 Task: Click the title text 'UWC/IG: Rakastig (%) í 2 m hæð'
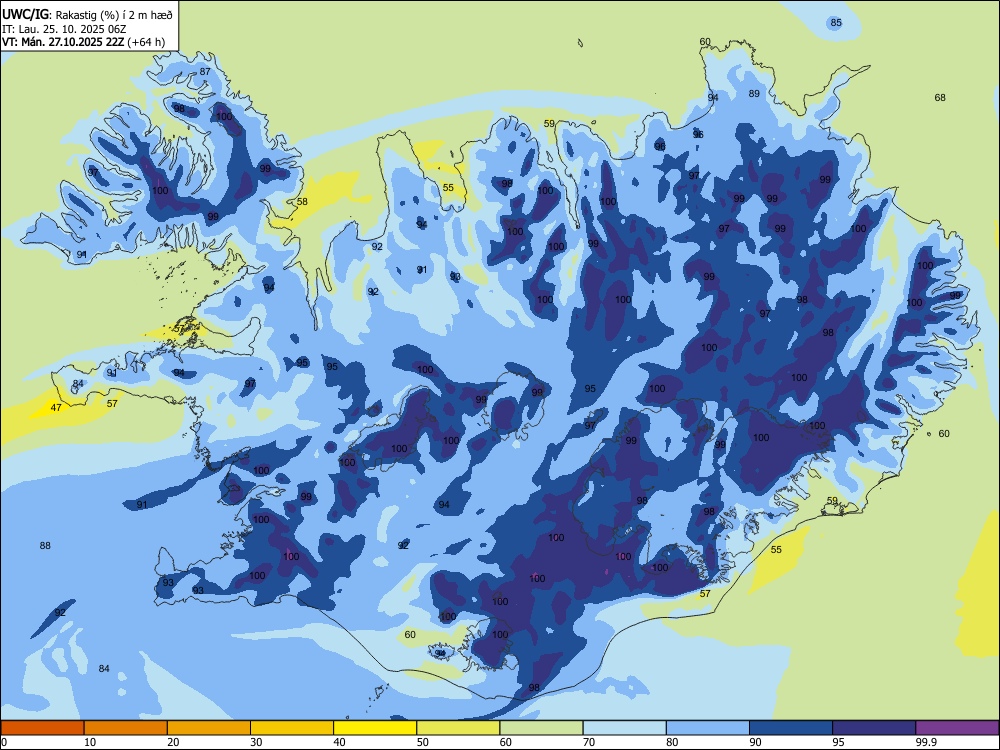(x=87, y=13)
